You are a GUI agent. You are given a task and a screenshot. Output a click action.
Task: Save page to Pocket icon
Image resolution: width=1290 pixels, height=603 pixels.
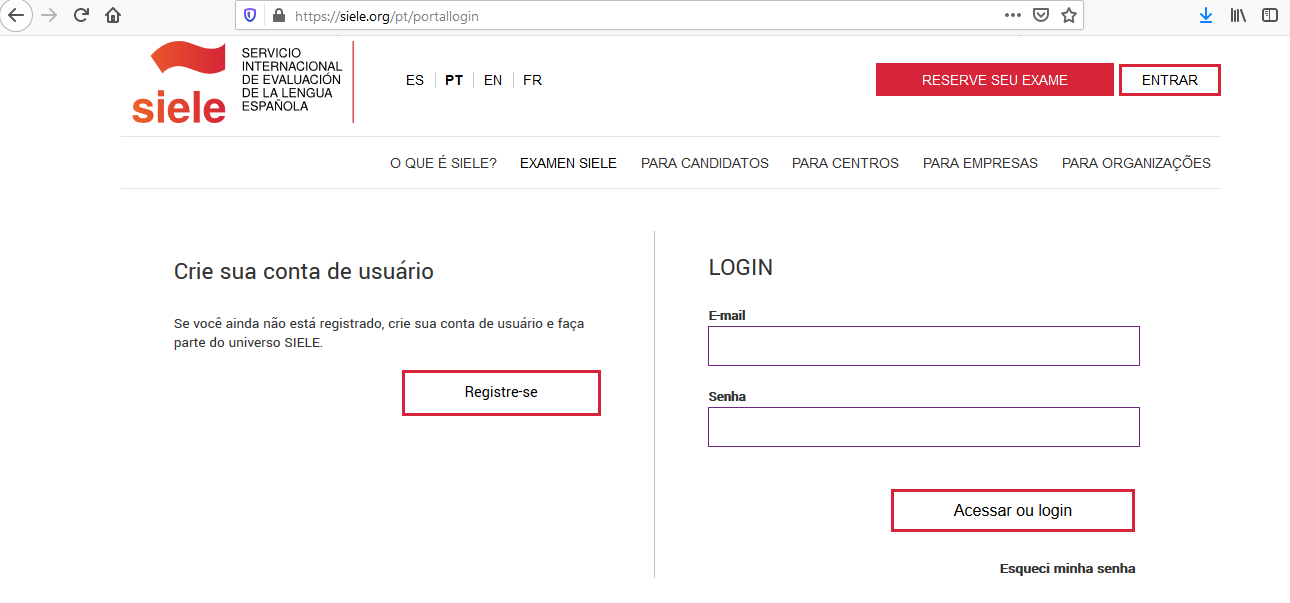[1041, 15]
